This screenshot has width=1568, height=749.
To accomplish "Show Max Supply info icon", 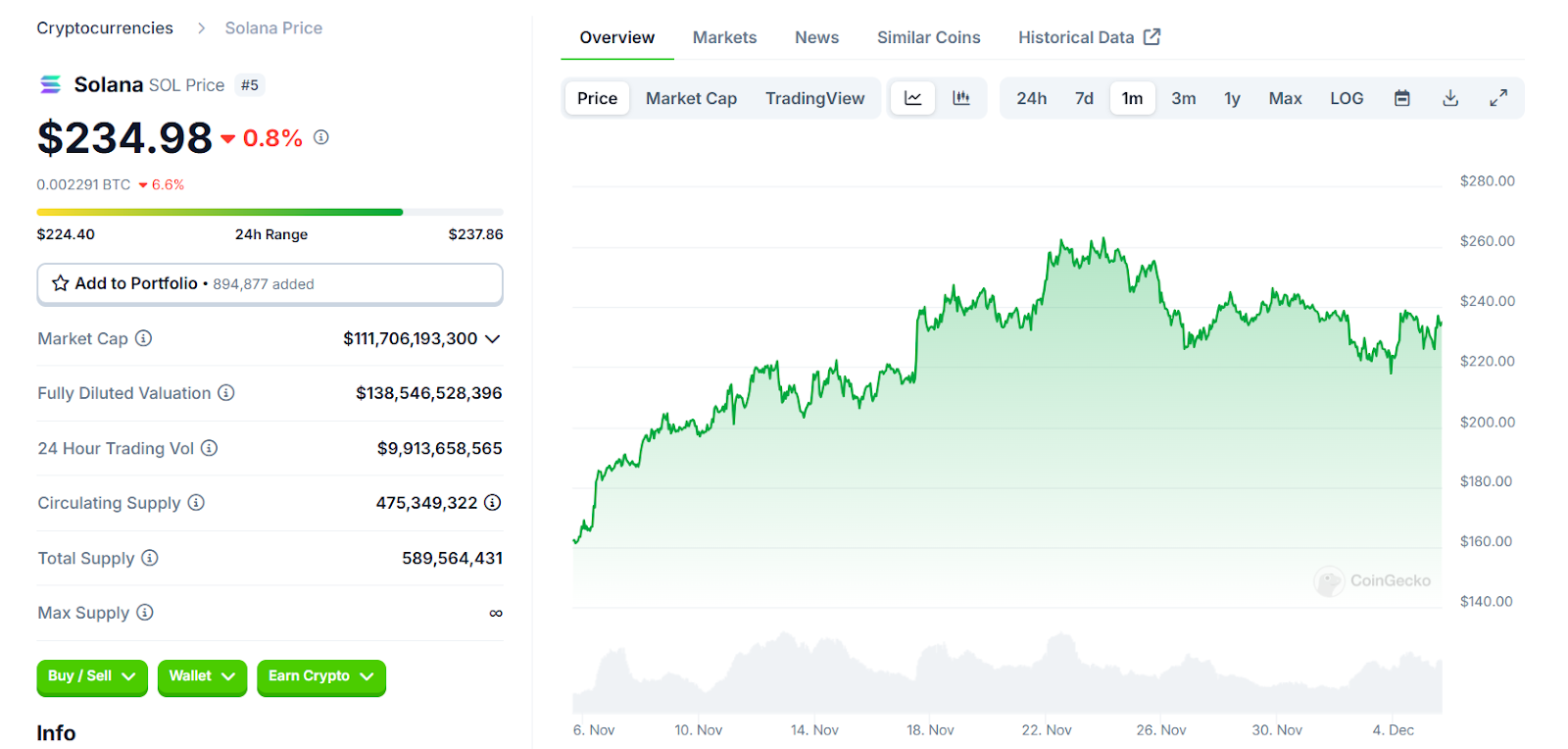I will pos(145,612).
